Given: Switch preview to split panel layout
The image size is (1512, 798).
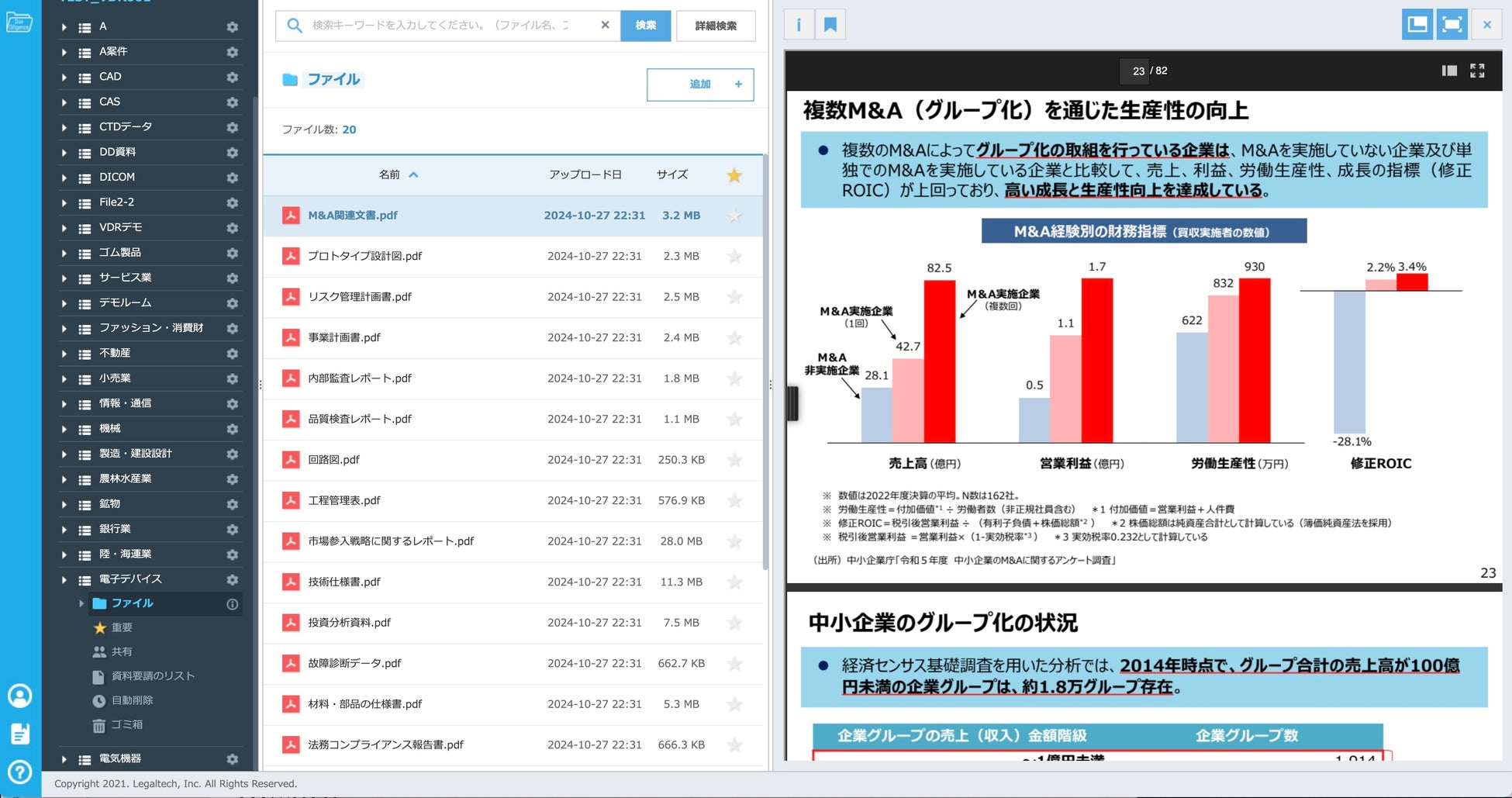Looking at the screenshot, I should 1417,25.
